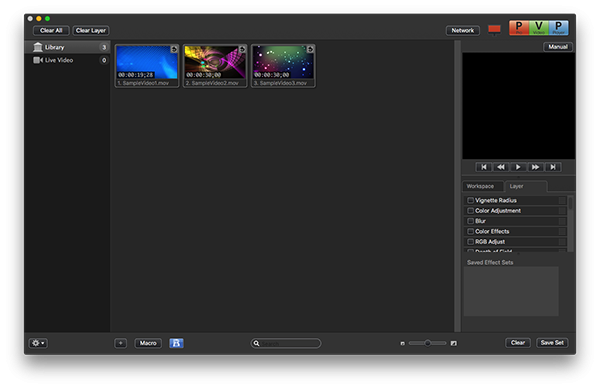Click Library item count badge 3
This screenshot has width=600, height=389.
click(x=104, y=47)
